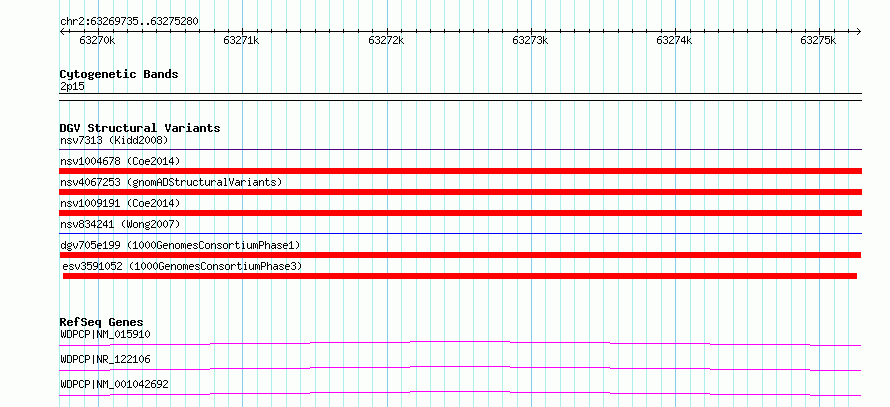Select the RefSeq Genes track heading

(x=102, y=322)
